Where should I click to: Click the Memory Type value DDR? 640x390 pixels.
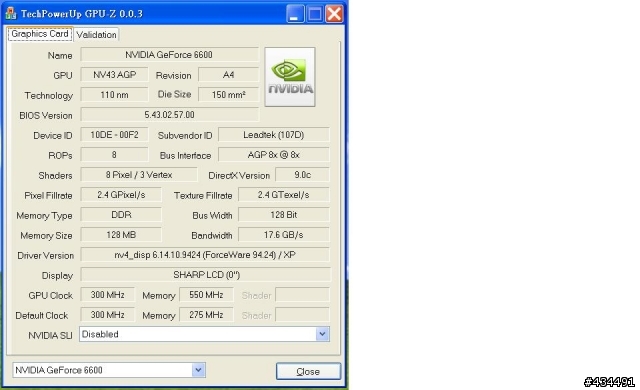tap(121, 215)
